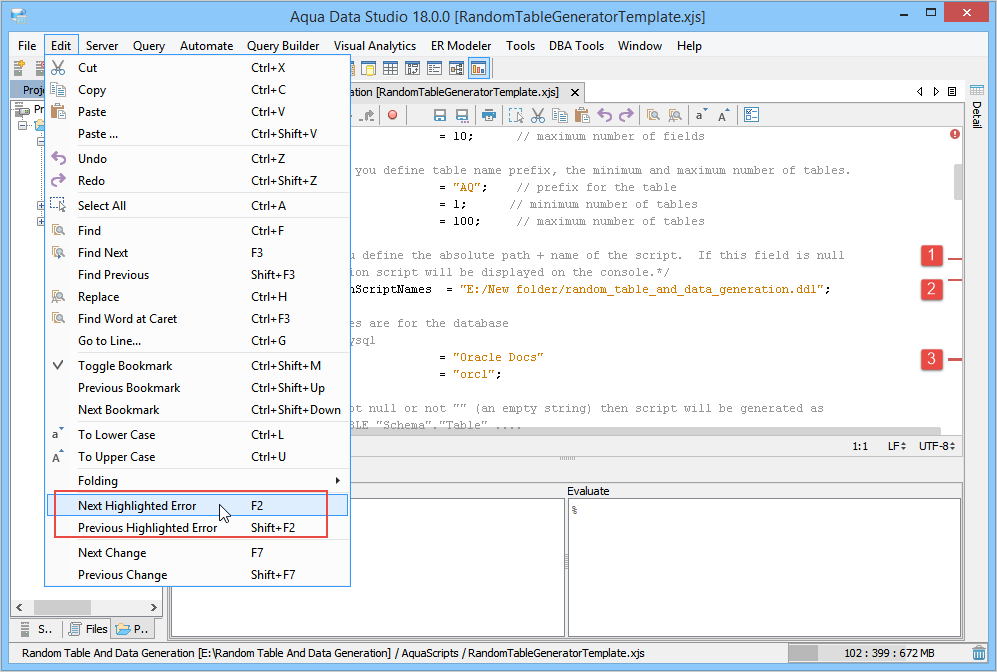The image size is (997, 672).
Task: Select Previous Bookmark menu item
Action: (198, 388)
